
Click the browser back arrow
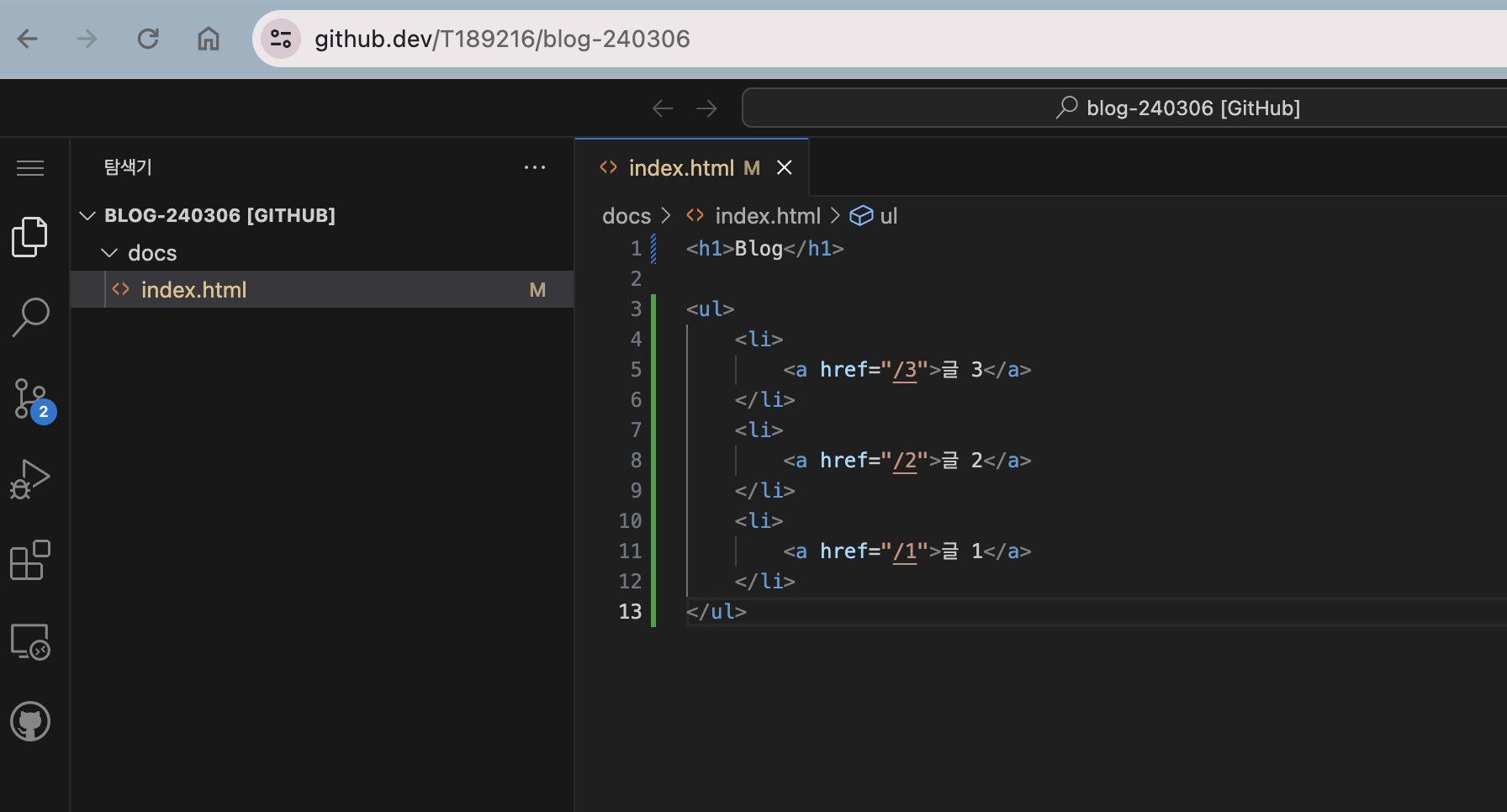tap(28, 39)
